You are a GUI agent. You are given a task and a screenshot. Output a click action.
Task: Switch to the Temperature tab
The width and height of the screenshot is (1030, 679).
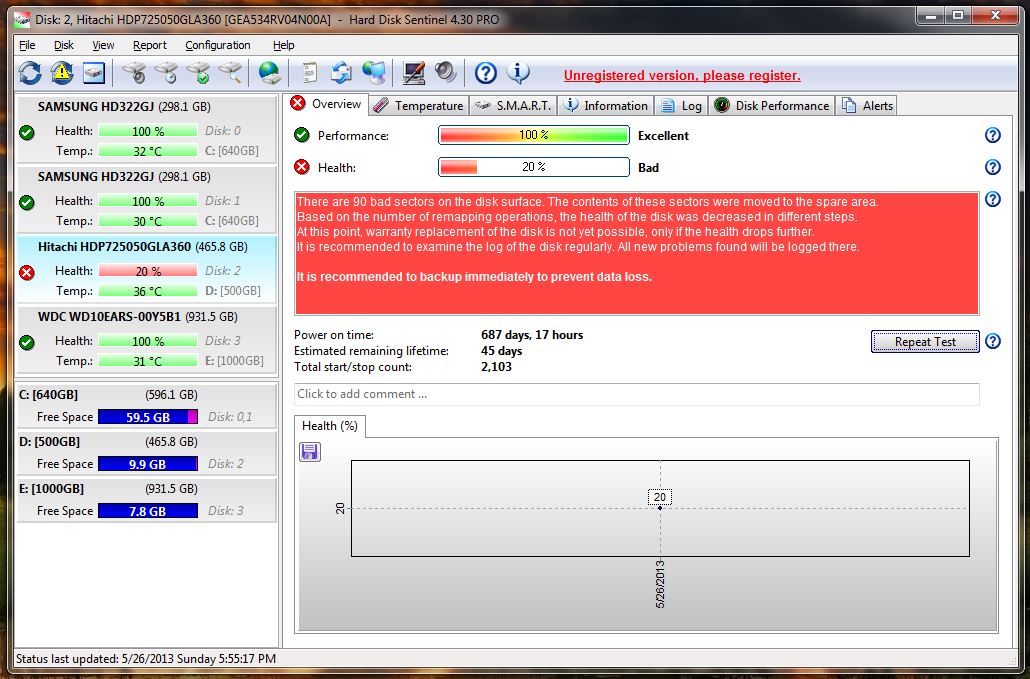418,106
